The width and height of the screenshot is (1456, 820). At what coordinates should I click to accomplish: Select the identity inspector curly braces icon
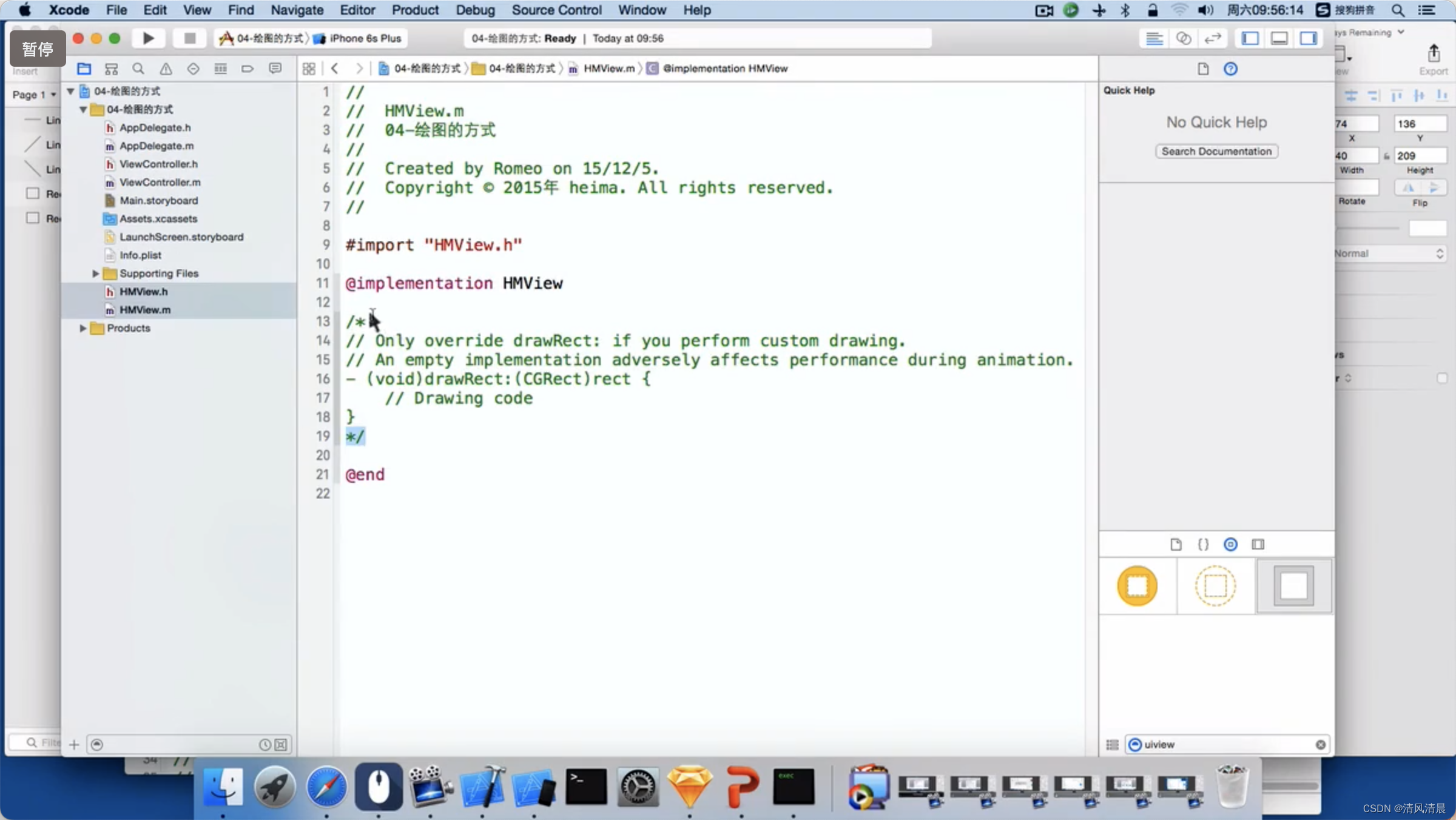(x=1204, y=544)
